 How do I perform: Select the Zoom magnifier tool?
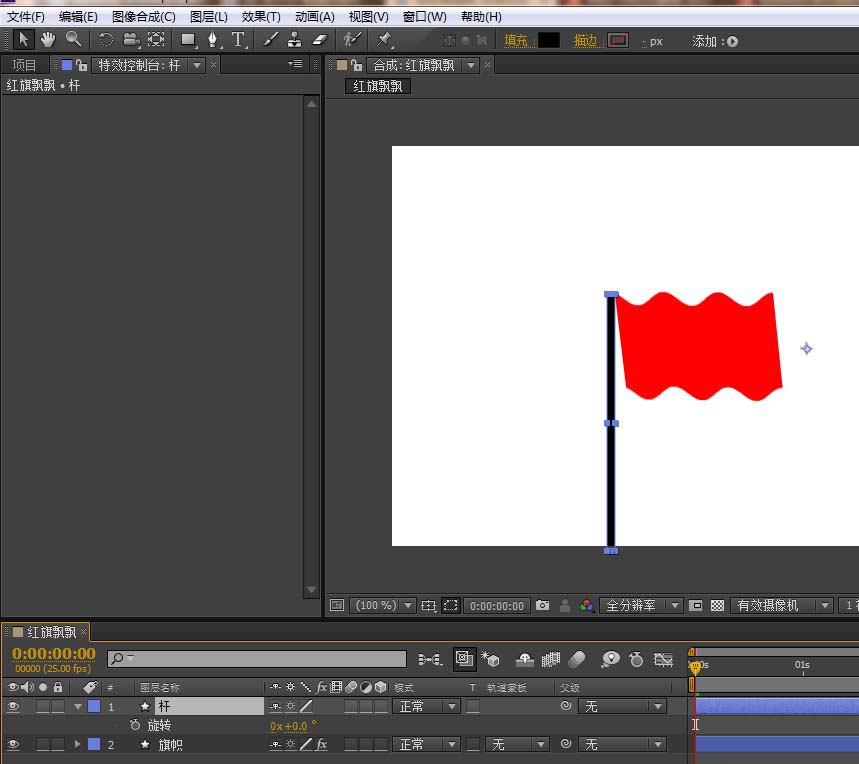[73, 39]
